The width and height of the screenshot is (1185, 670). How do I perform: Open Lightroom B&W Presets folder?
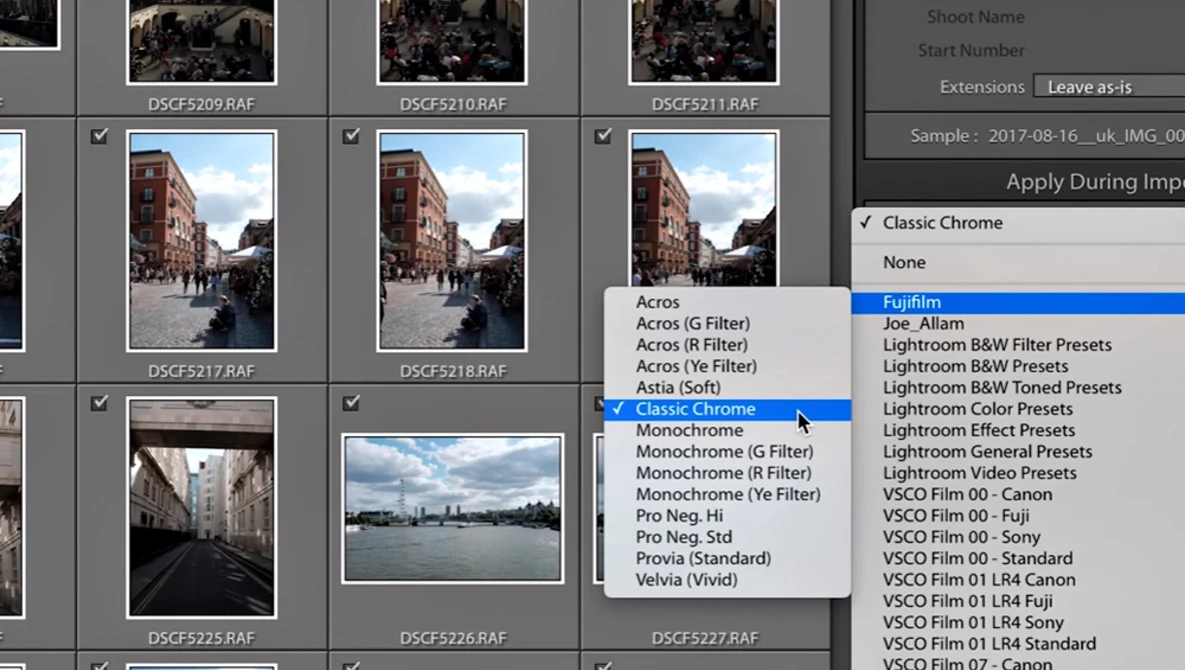point(1018,366)
